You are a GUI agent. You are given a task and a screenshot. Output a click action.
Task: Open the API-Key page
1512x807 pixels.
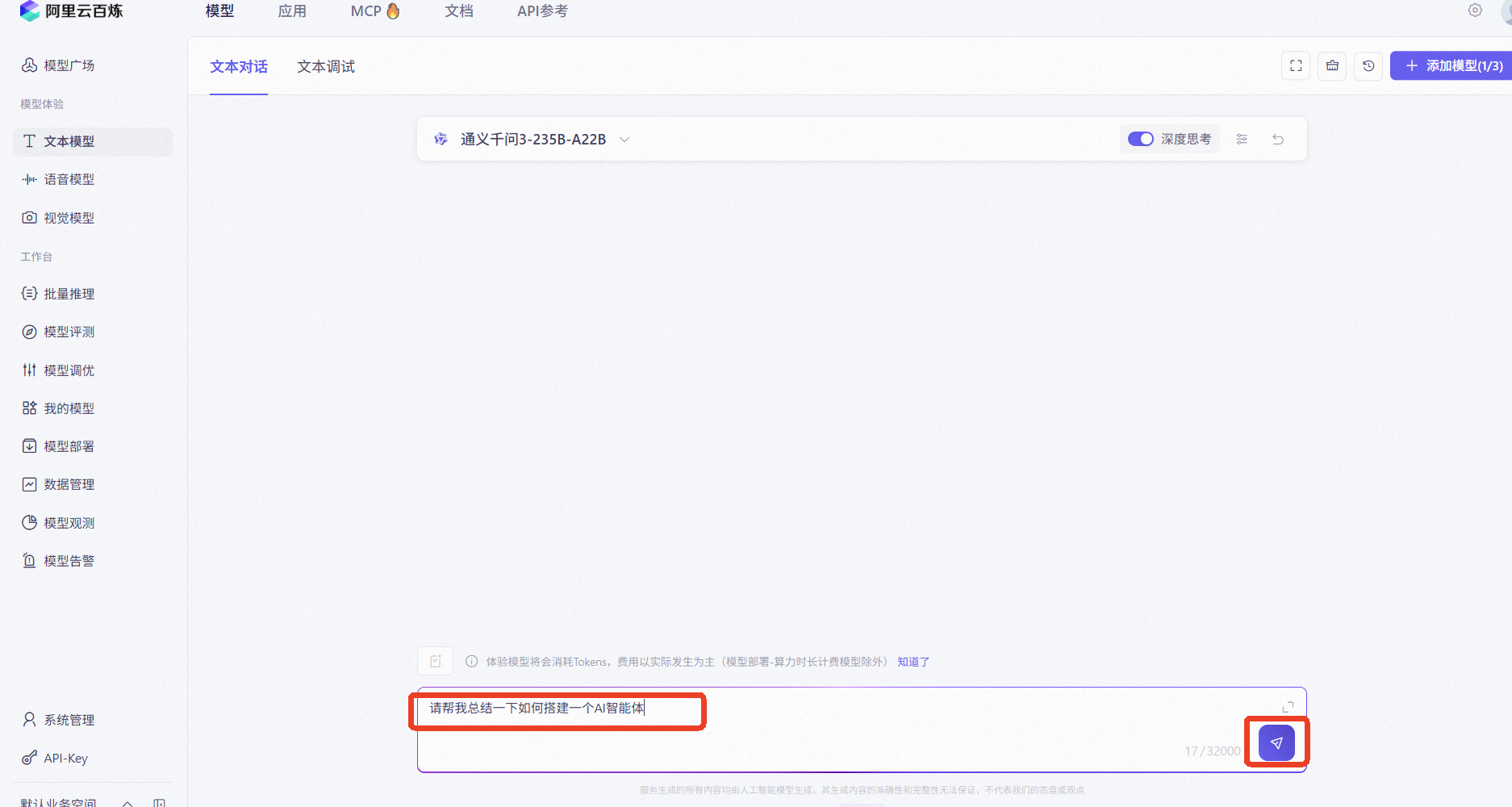(55, 758)
